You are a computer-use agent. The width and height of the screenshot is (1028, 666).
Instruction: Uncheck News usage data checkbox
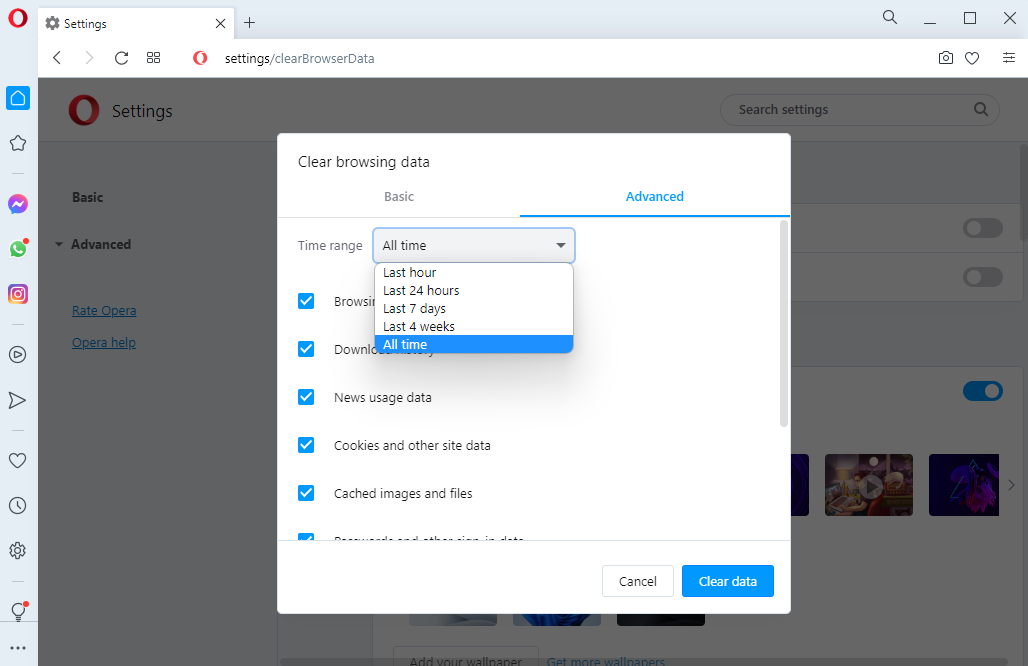click(306, 397)
